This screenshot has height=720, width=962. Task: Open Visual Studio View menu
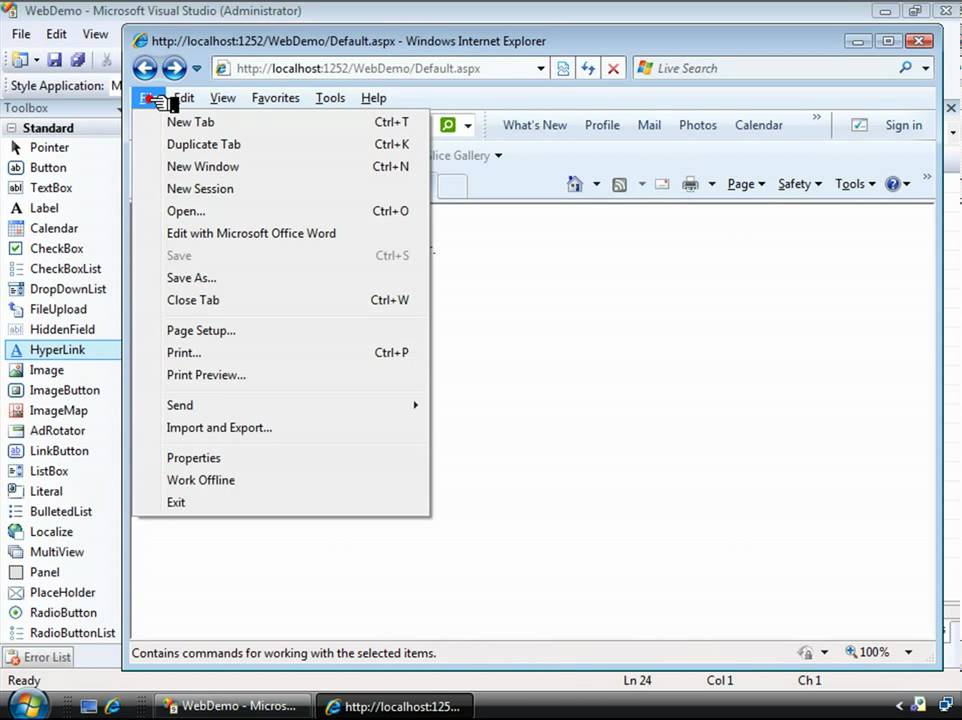pyautogui.click(x=95, y=34)
